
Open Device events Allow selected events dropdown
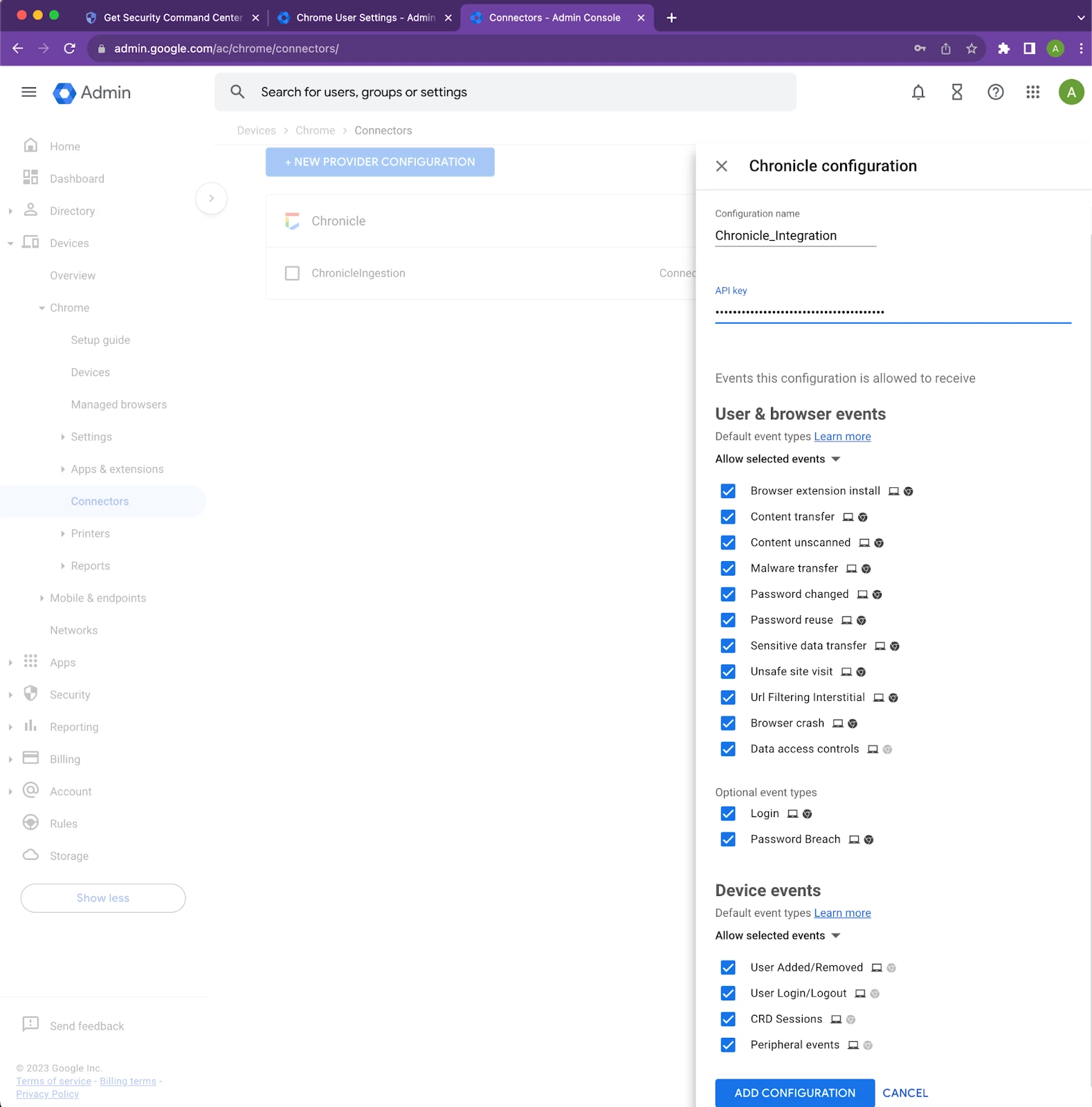[778, 936]
